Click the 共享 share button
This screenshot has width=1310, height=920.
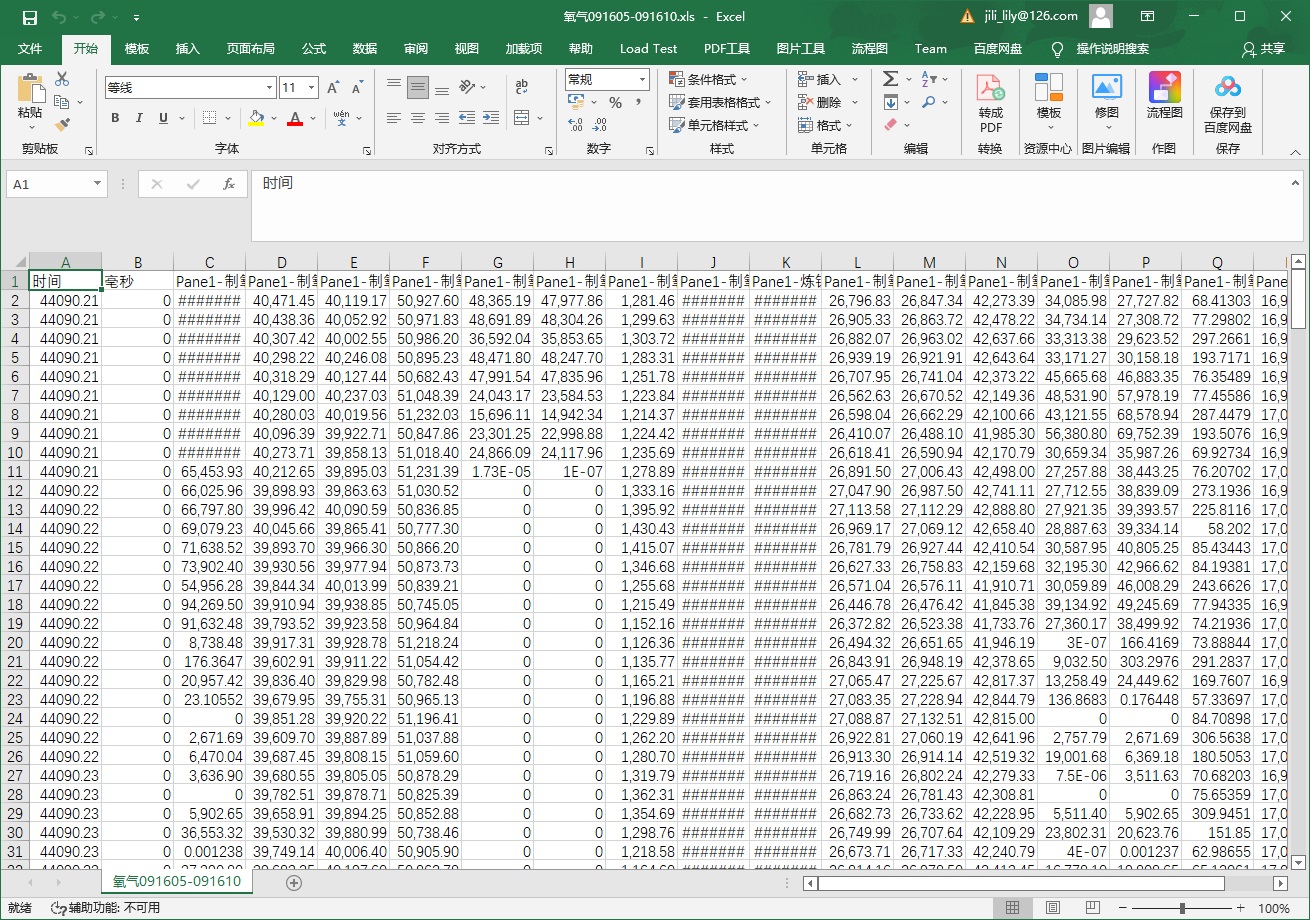(1264, 48)
